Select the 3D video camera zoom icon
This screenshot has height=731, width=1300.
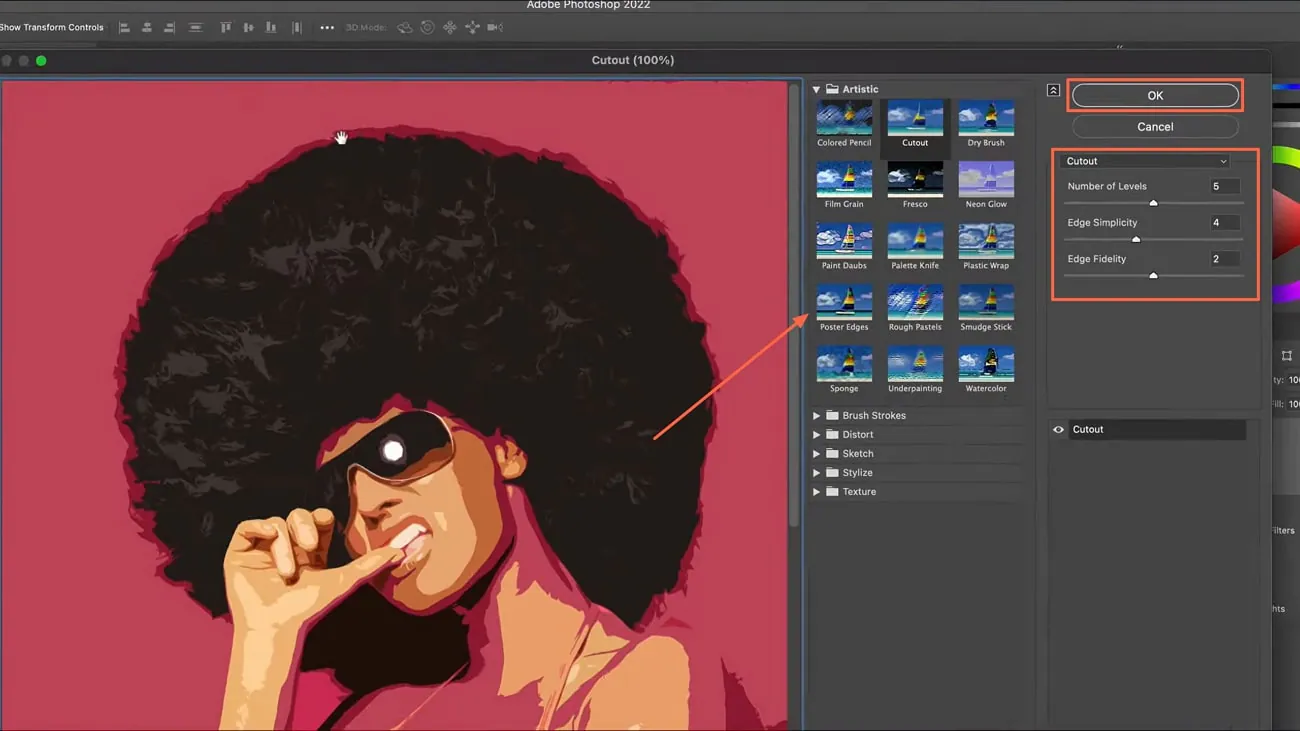(495, 28)
